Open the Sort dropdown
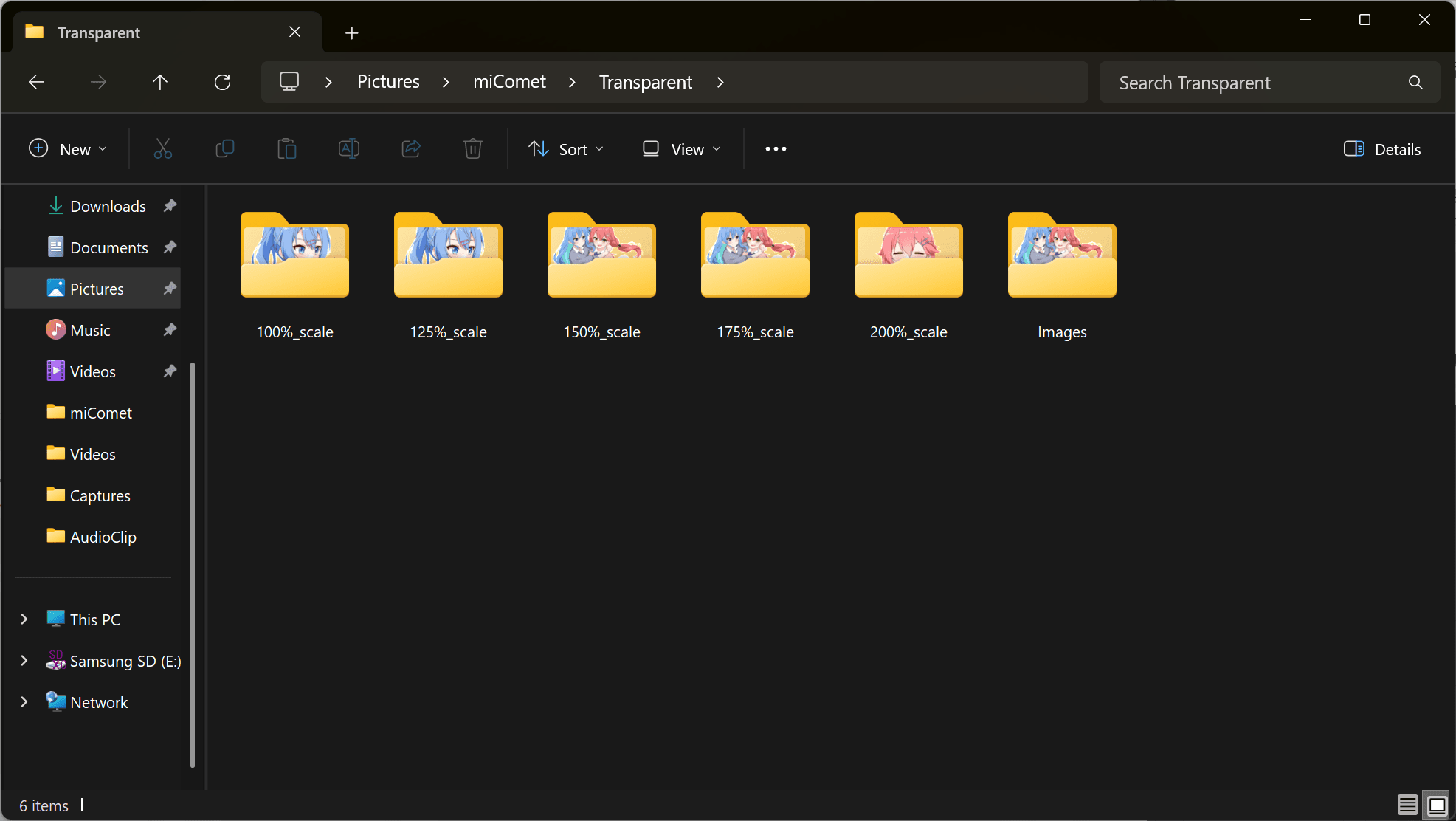 pyautogui.click(x=567, y=149)
